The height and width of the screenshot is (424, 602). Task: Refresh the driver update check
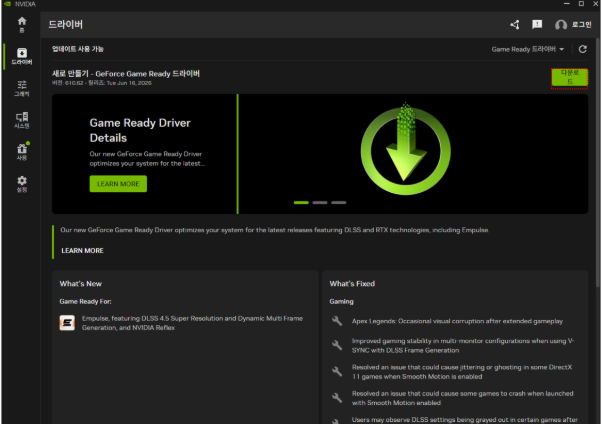583,49
